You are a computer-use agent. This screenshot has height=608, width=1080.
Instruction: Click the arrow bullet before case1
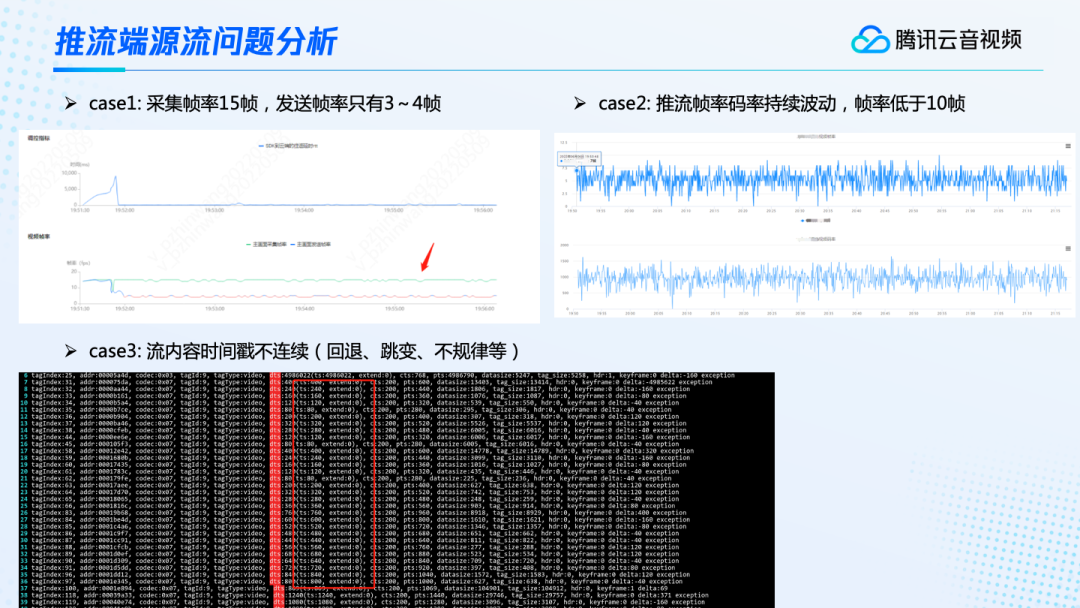tap(70, 103)
